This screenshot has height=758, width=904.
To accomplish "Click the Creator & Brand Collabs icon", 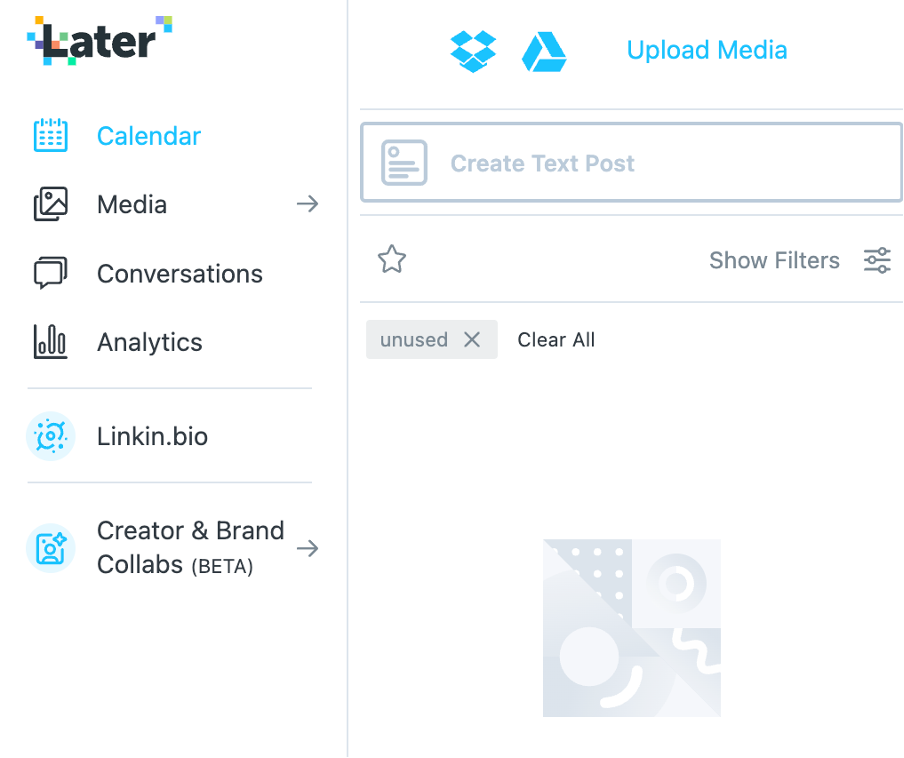I will [51, 548].
